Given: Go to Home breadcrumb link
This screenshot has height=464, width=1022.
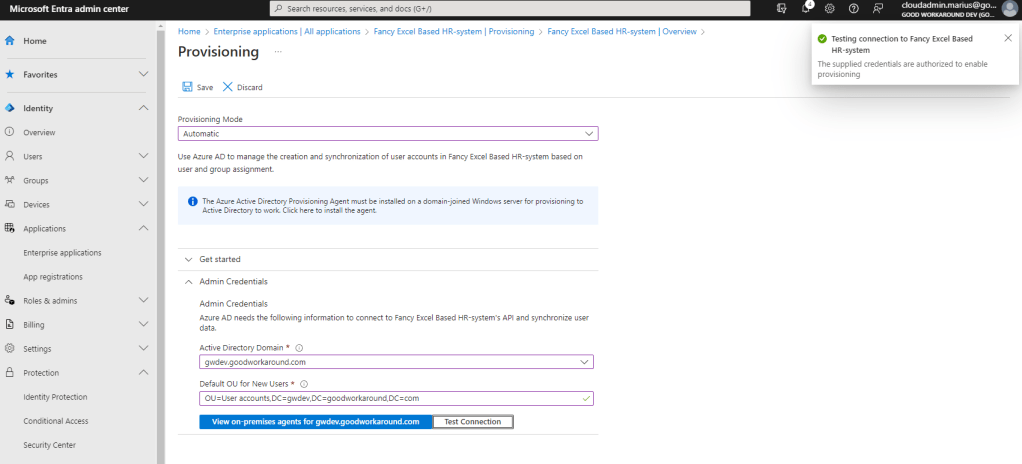Looking at the screenshot, I should (x=189, y=32).
